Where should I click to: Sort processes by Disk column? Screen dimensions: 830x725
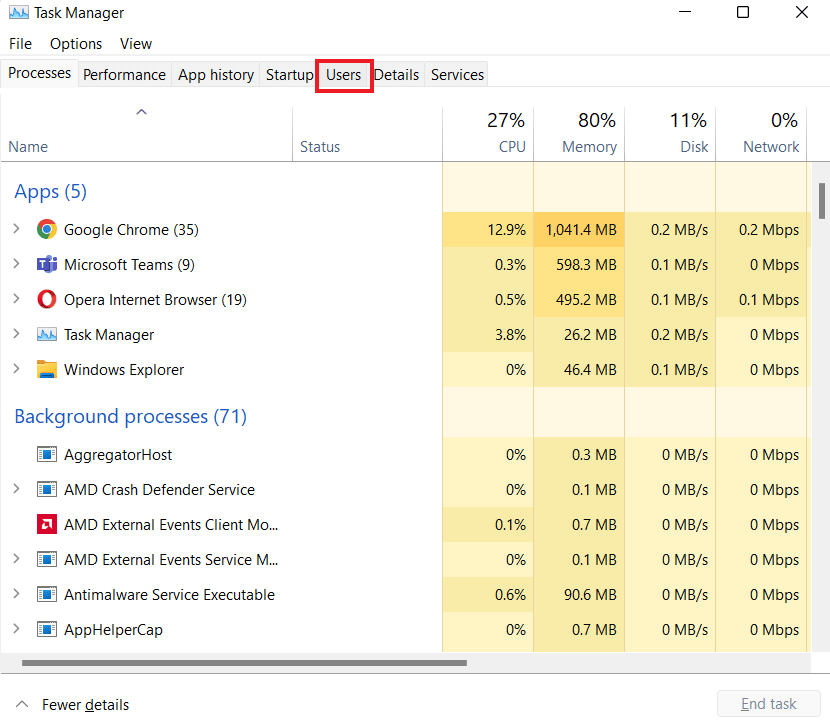(x=670, y=134)
